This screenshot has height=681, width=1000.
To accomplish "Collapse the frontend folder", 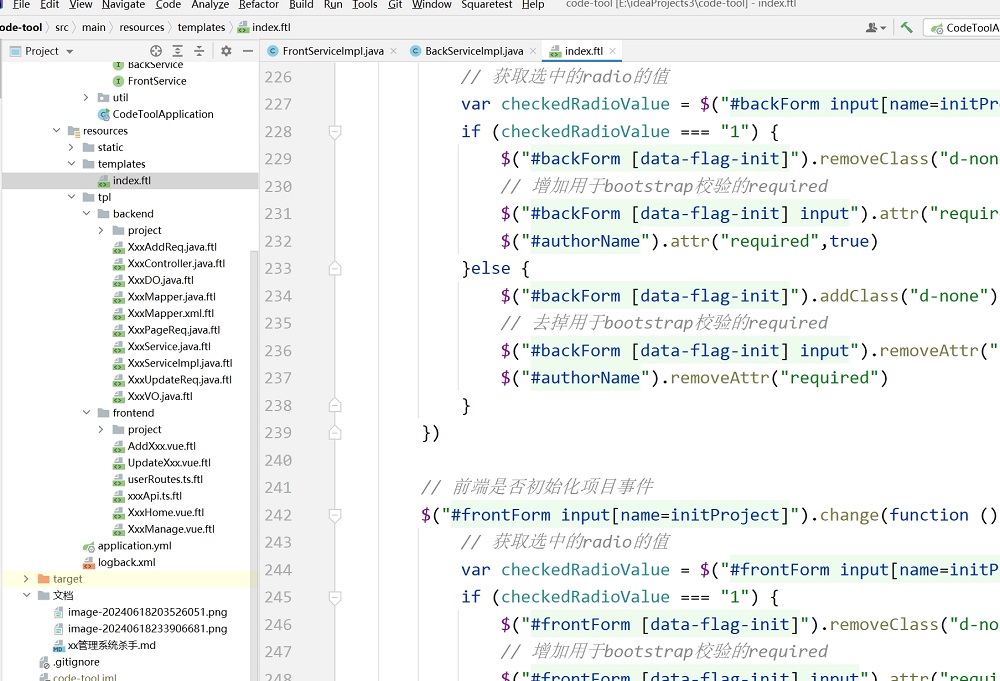I will pyautogui.click(x=86, y=413).
